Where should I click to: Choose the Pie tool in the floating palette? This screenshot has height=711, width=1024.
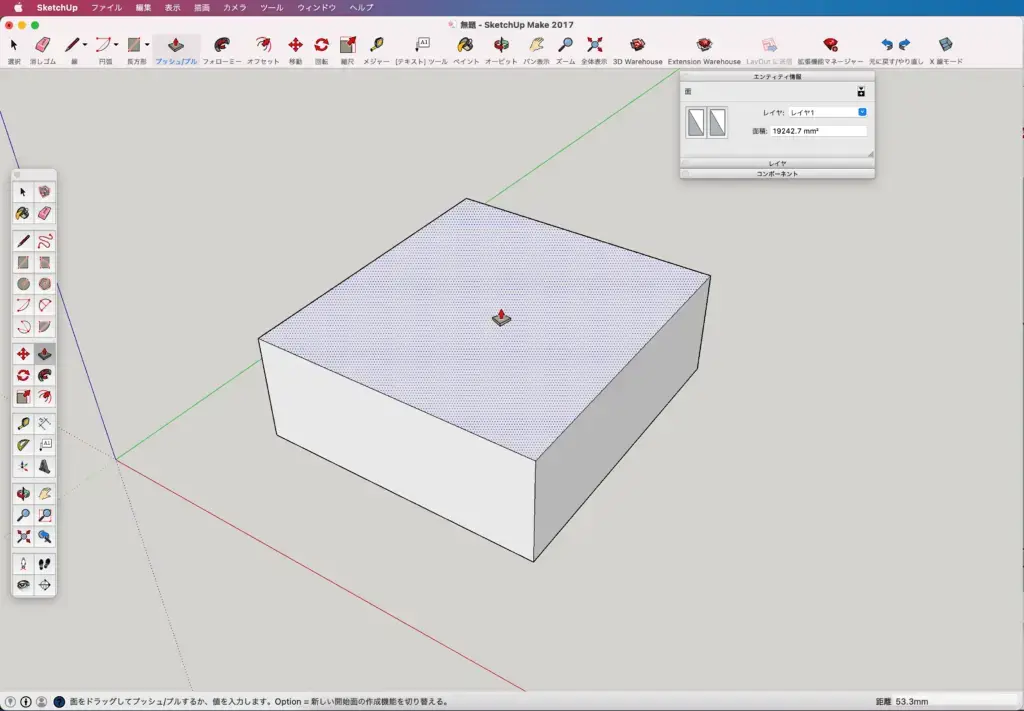44,326
